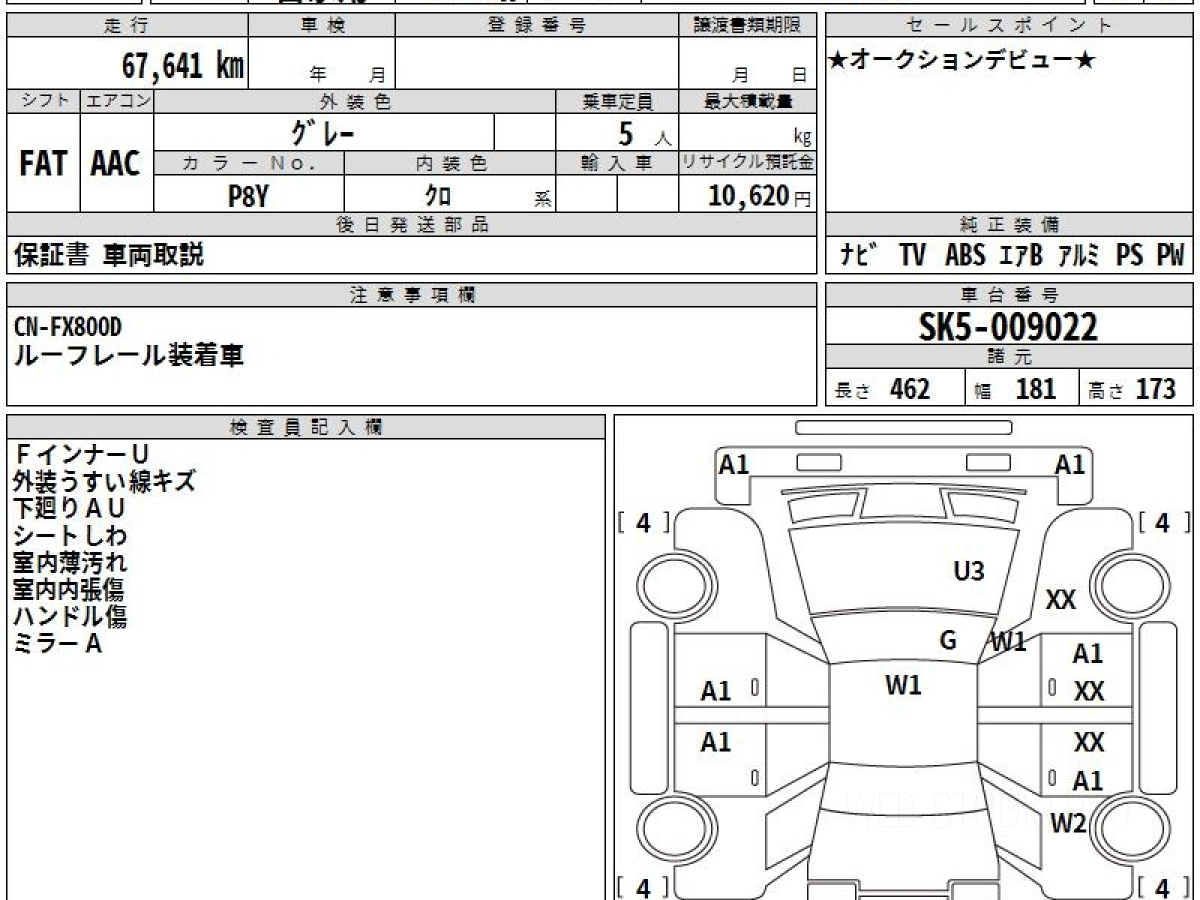Viewport: 1200px width, 900px height.
Task: Click the AAC air conditioner value
Action: 116,164
